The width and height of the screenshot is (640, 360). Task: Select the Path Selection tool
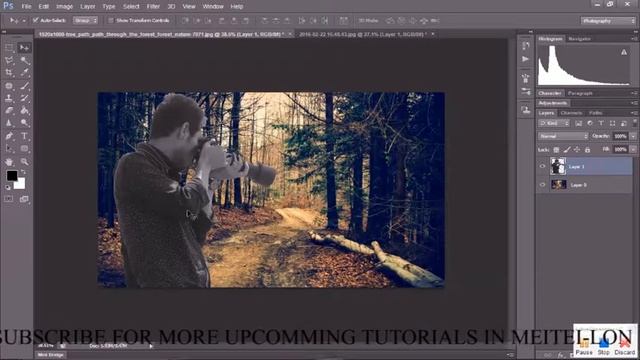9,149
